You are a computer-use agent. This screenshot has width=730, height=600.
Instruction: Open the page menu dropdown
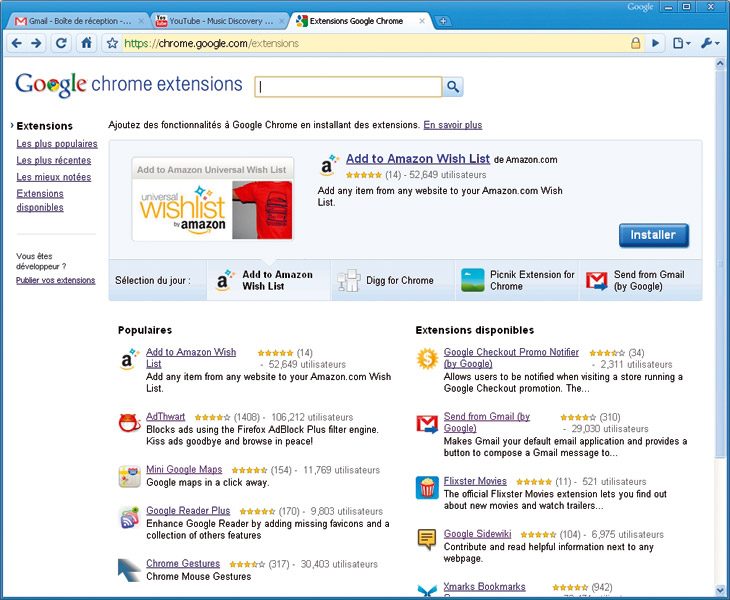pos(682,43)
